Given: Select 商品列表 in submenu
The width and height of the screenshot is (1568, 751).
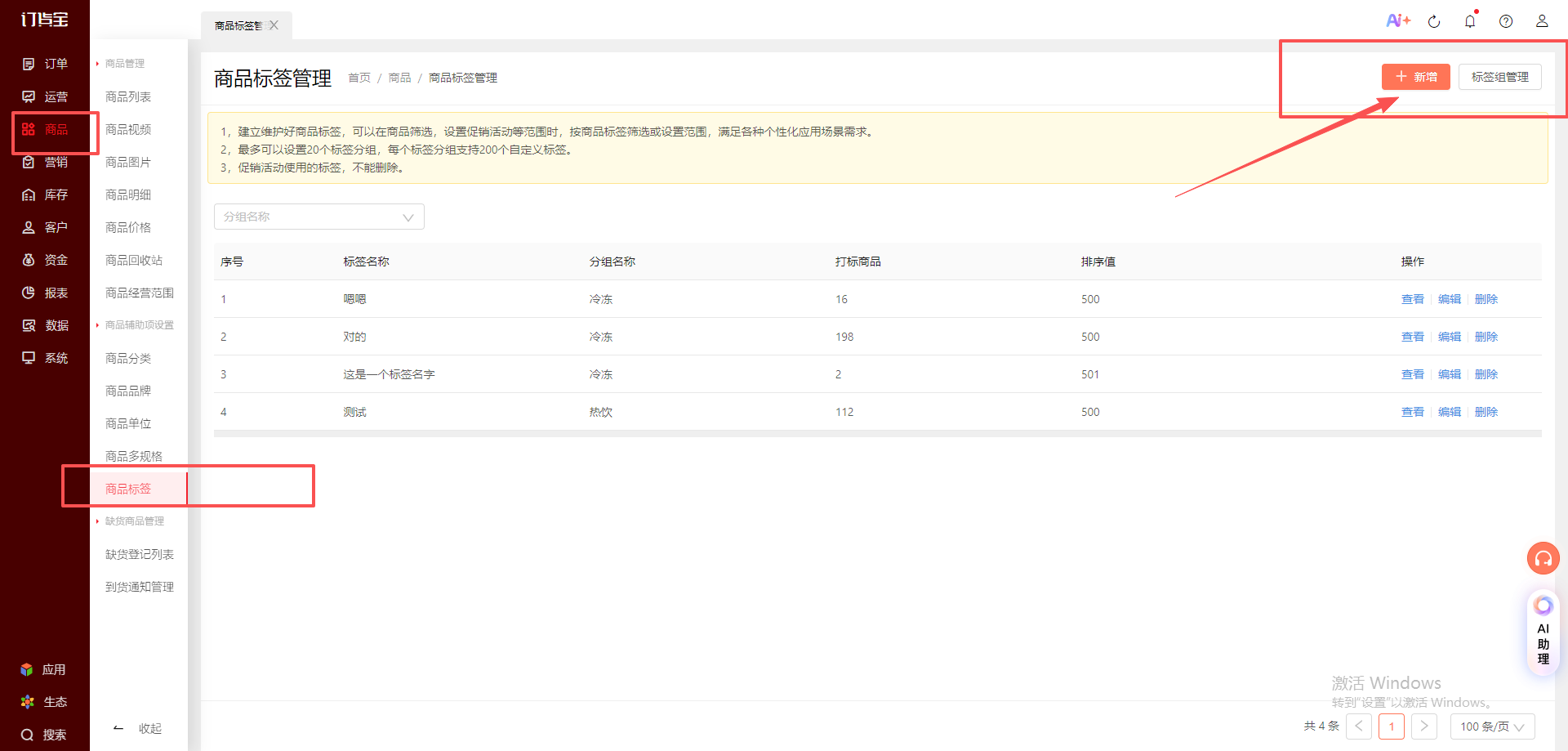Looking at the screenshot, I should pos(128,96).
